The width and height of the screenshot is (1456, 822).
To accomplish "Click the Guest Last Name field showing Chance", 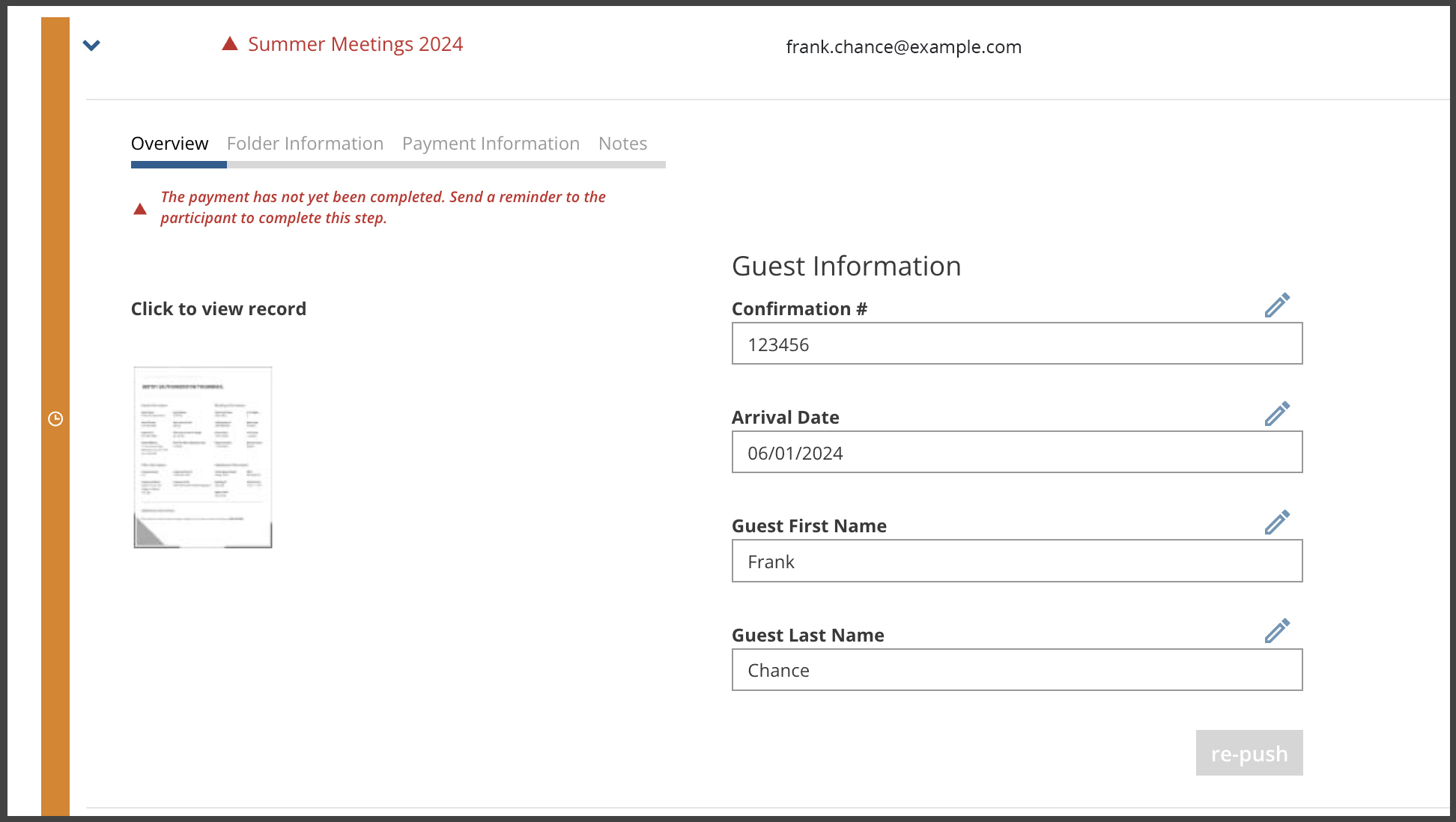I will pos(1017,670).
